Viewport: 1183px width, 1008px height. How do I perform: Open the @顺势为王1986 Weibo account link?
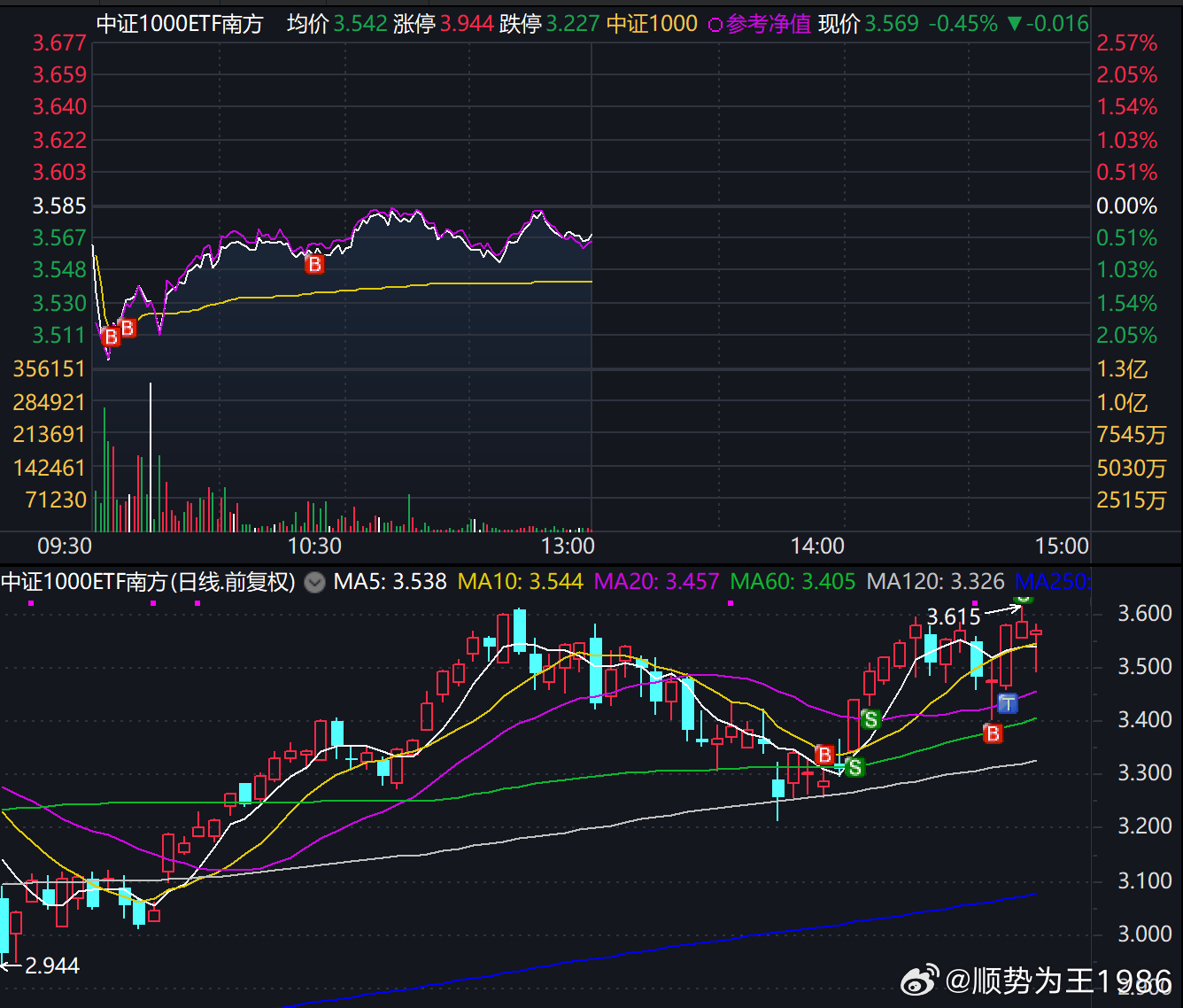pyautogui.click(x=1059, y=981)
